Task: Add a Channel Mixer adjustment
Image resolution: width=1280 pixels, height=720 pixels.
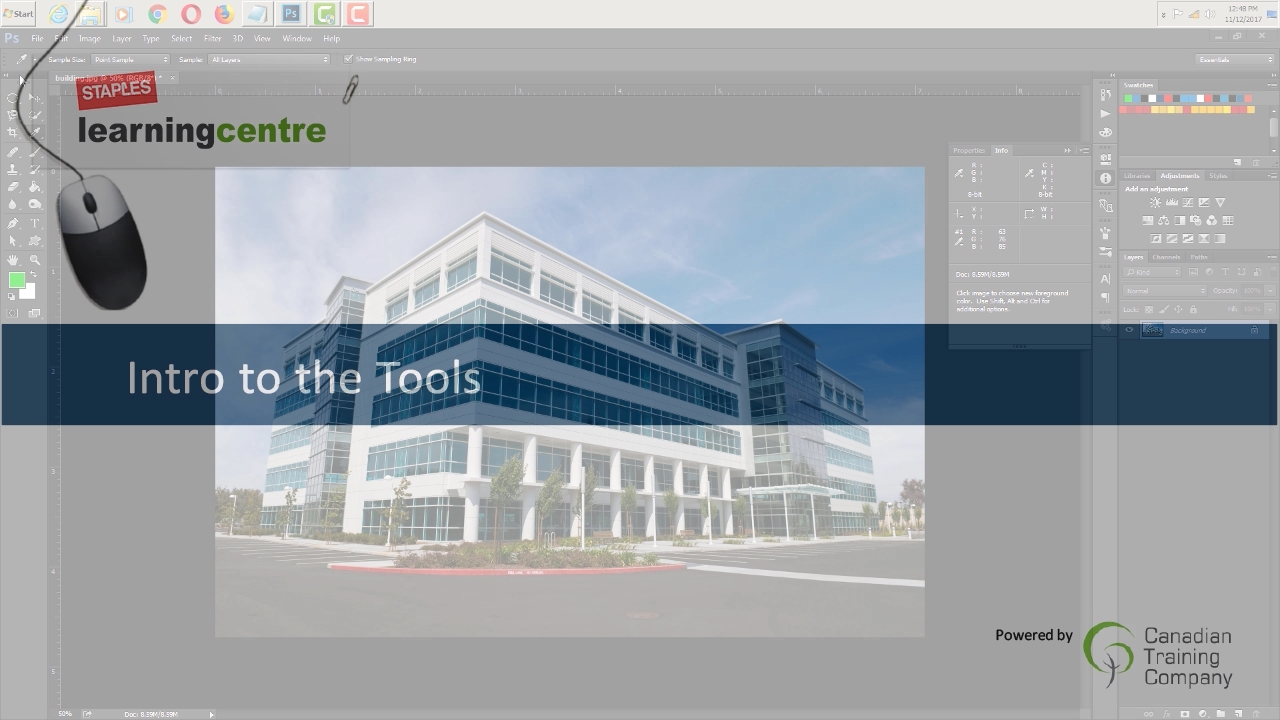Action: [1212, 220]
